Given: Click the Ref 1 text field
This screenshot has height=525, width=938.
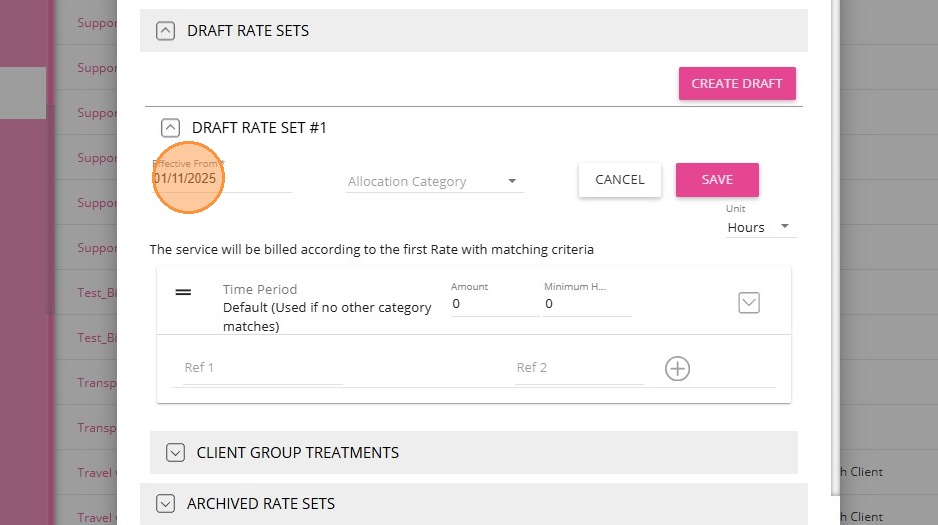Looking at the screenshot, I should [x=262, y=368].
